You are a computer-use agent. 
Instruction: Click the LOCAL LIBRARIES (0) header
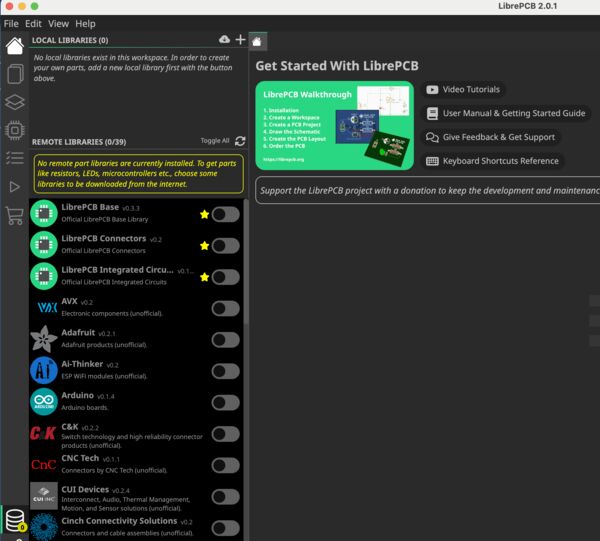70,40
